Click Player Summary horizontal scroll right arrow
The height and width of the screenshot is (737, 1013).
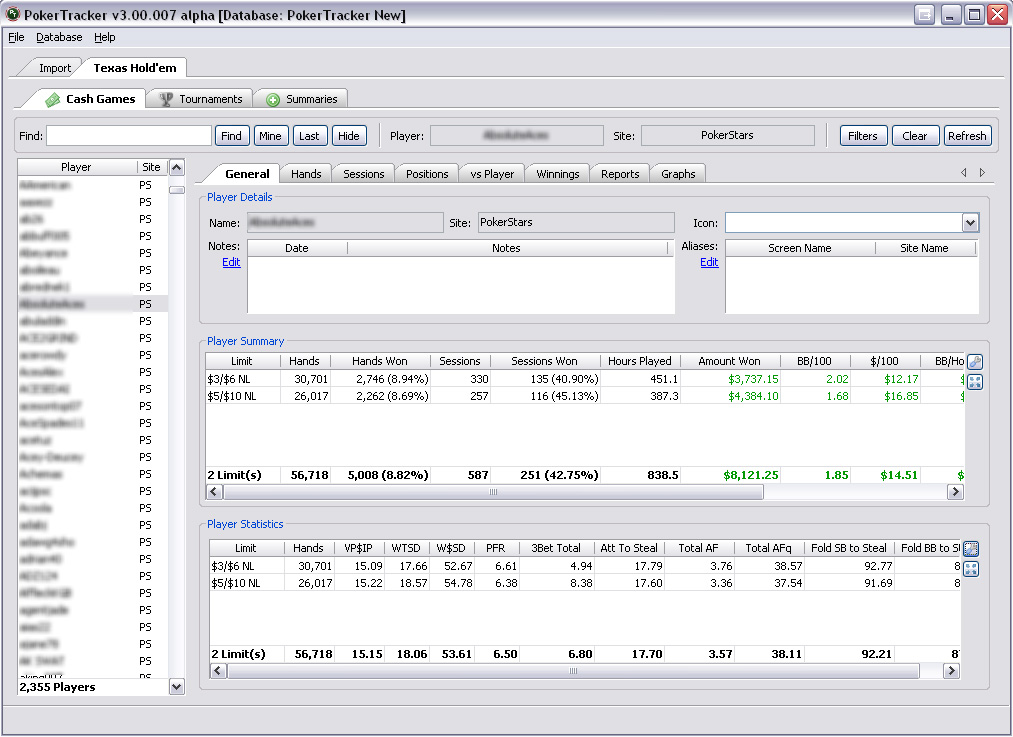[x=955, y=492]
